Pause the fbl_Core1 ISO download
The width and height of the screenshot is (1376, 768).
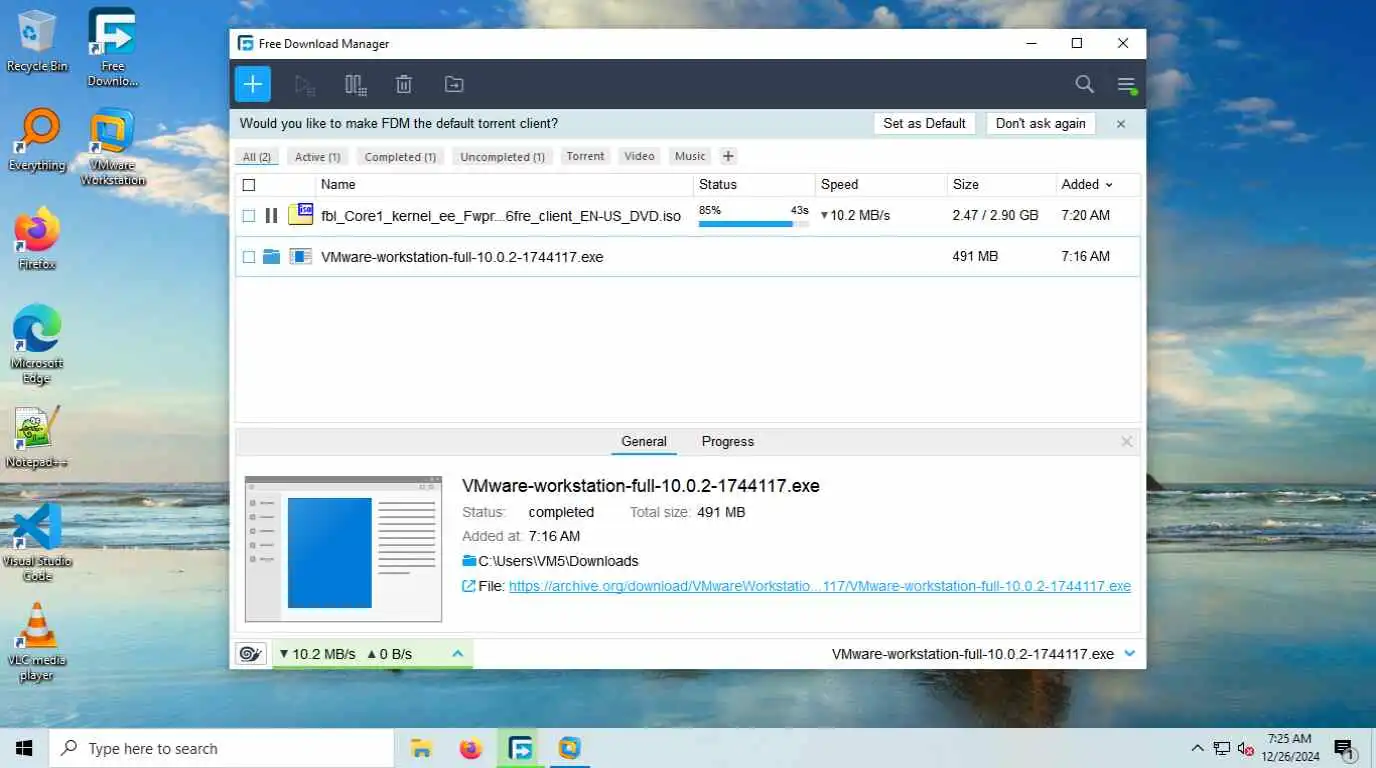[271, 215]
